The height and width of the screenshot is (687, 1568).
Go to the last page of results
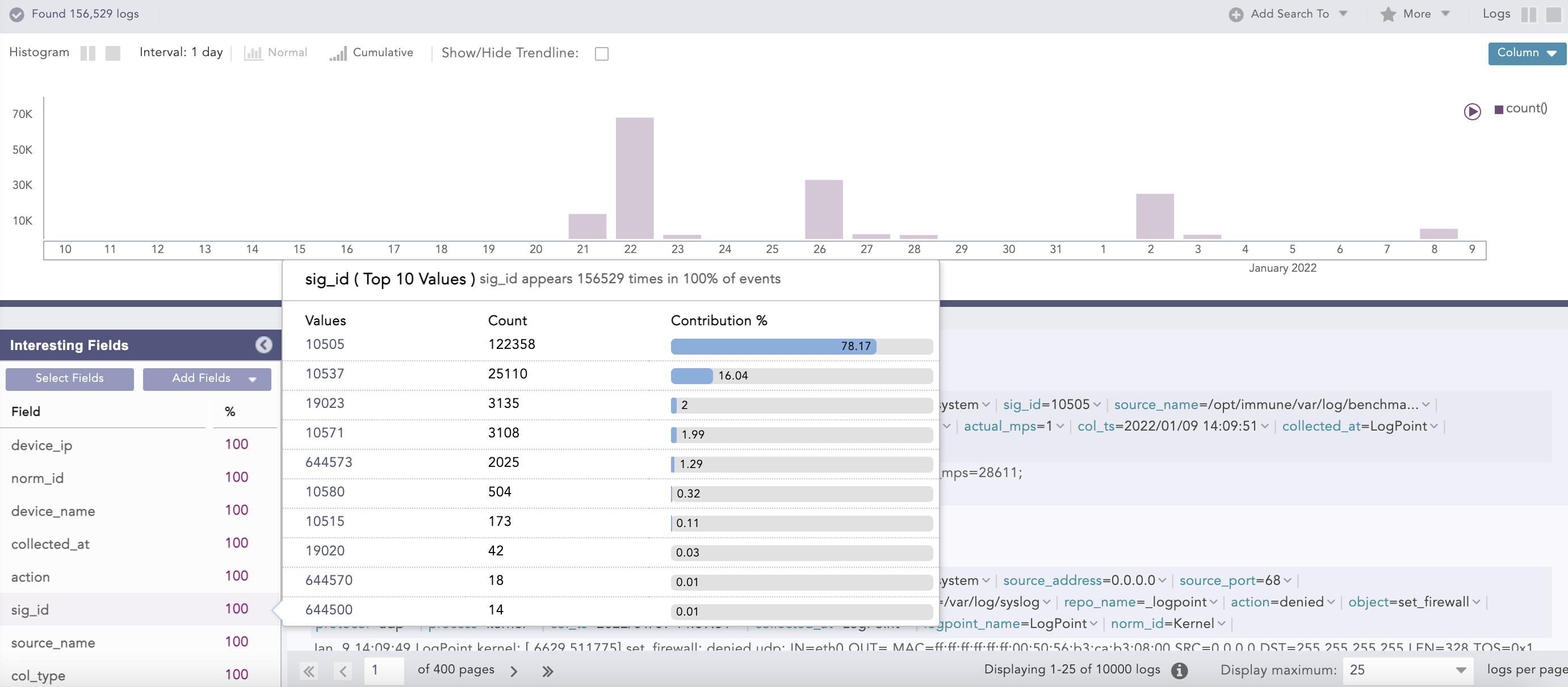[x=547, y=671]
